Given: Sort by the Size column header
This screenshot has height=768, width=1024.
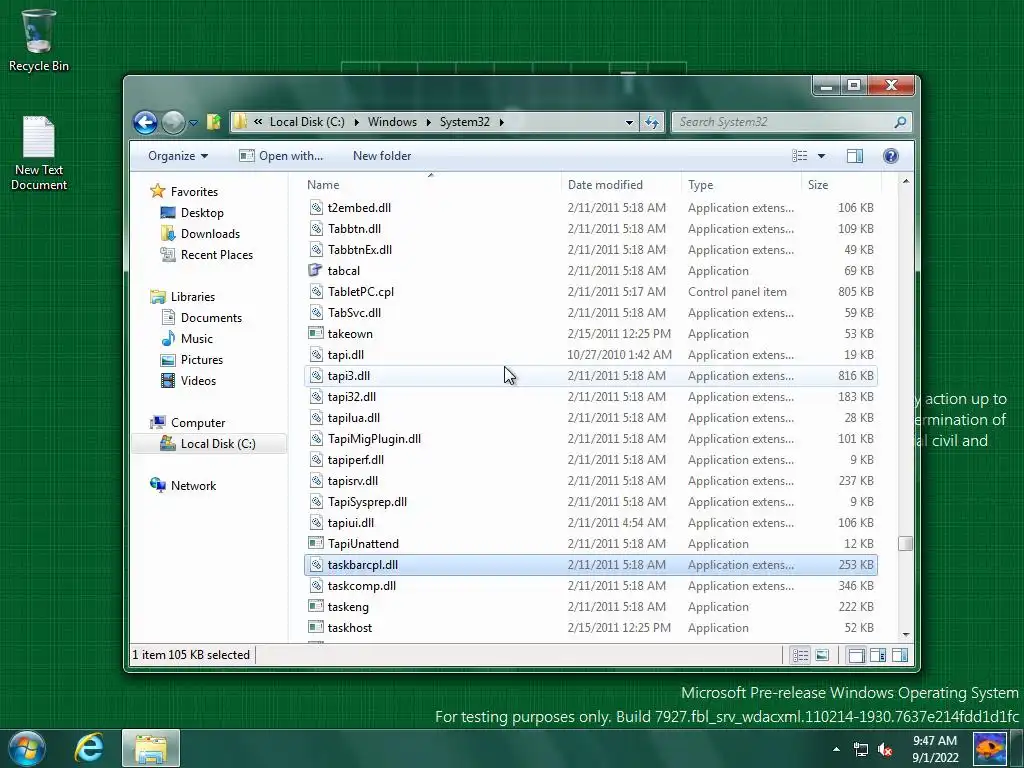Looking at the screenshot, I should point(841,185).
